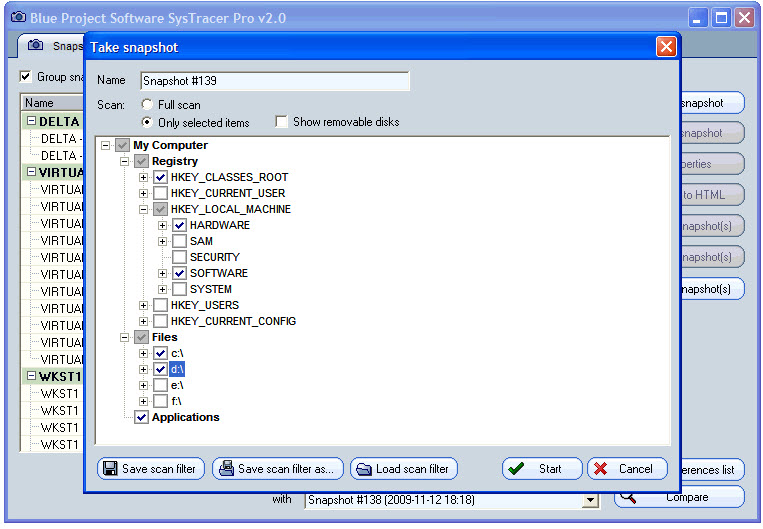The image size is (763, 529).
Task: Uncheck the Applications checkbox
Action: click(x=142, y=418)
